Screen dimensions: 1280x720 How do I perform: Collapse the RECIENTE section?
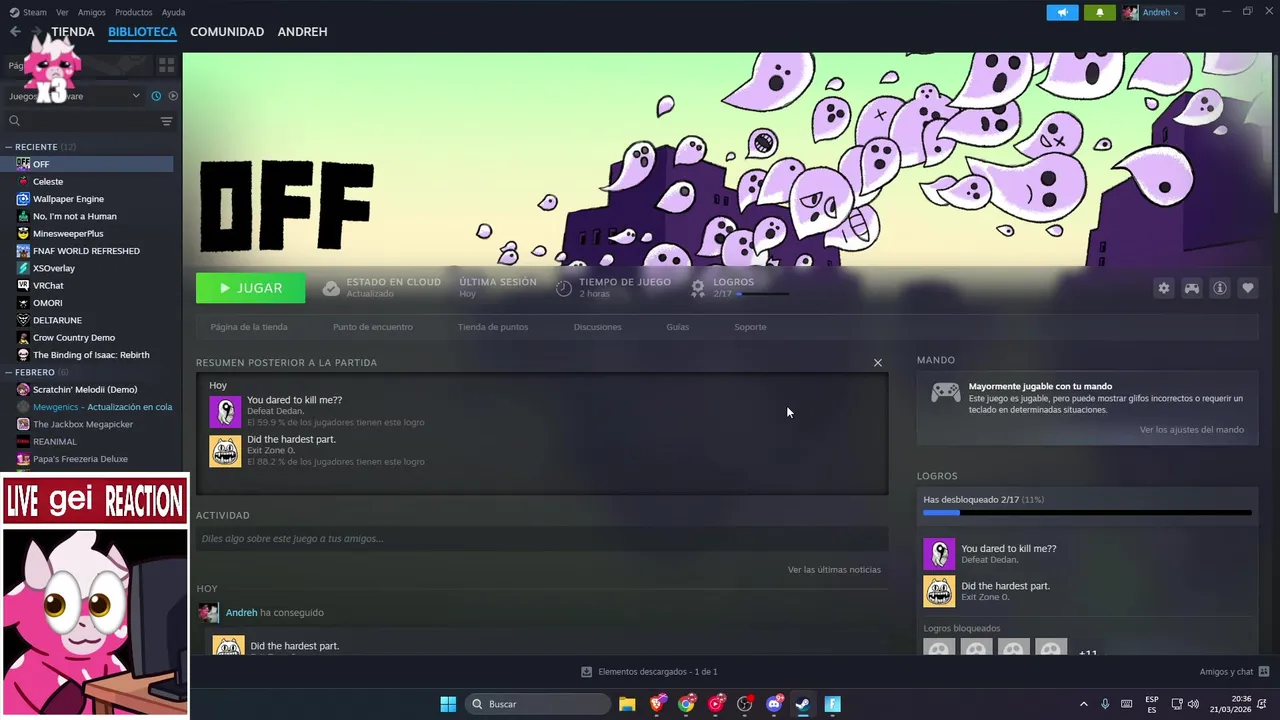(8, 147)
